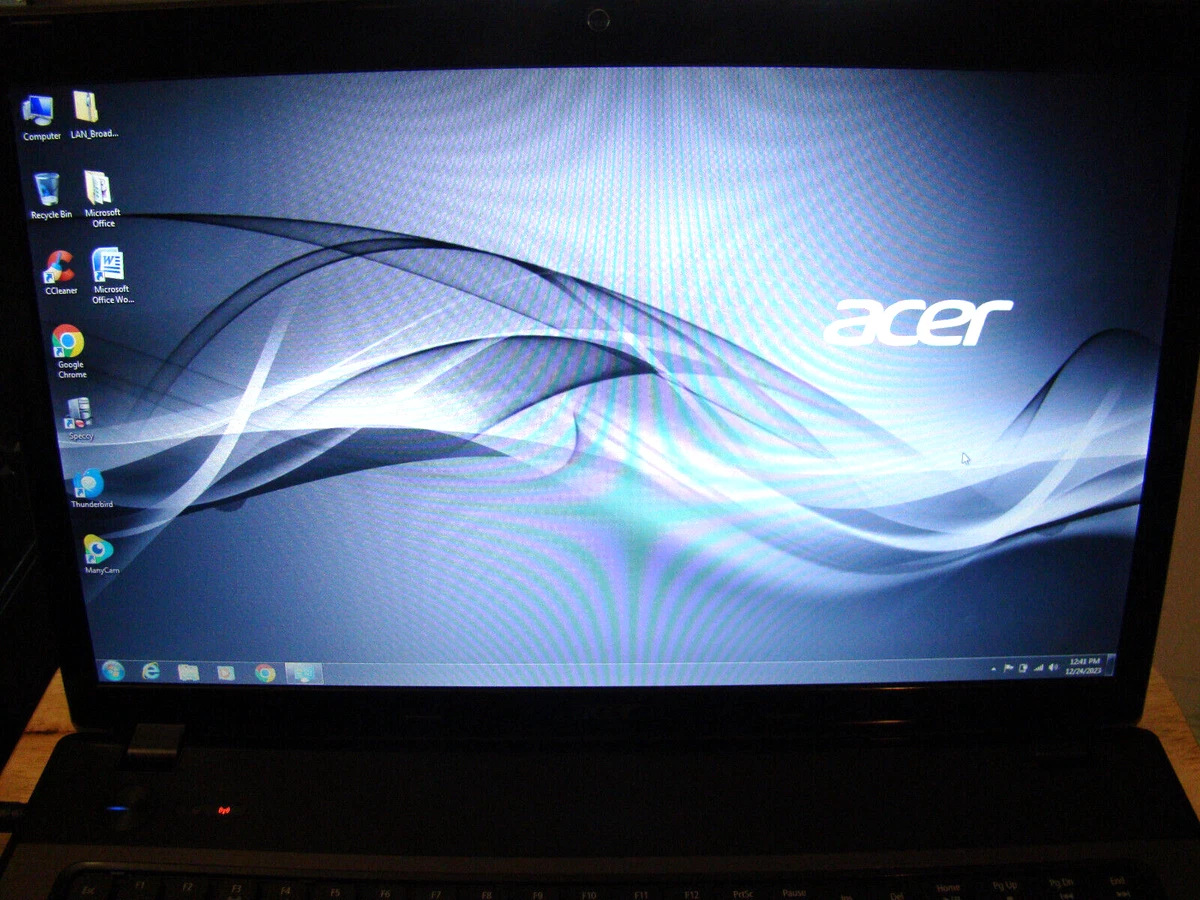Open Windows Media Player from taskbar
The width and height of the screenshot is (1200, 900).
click(226, 672)
